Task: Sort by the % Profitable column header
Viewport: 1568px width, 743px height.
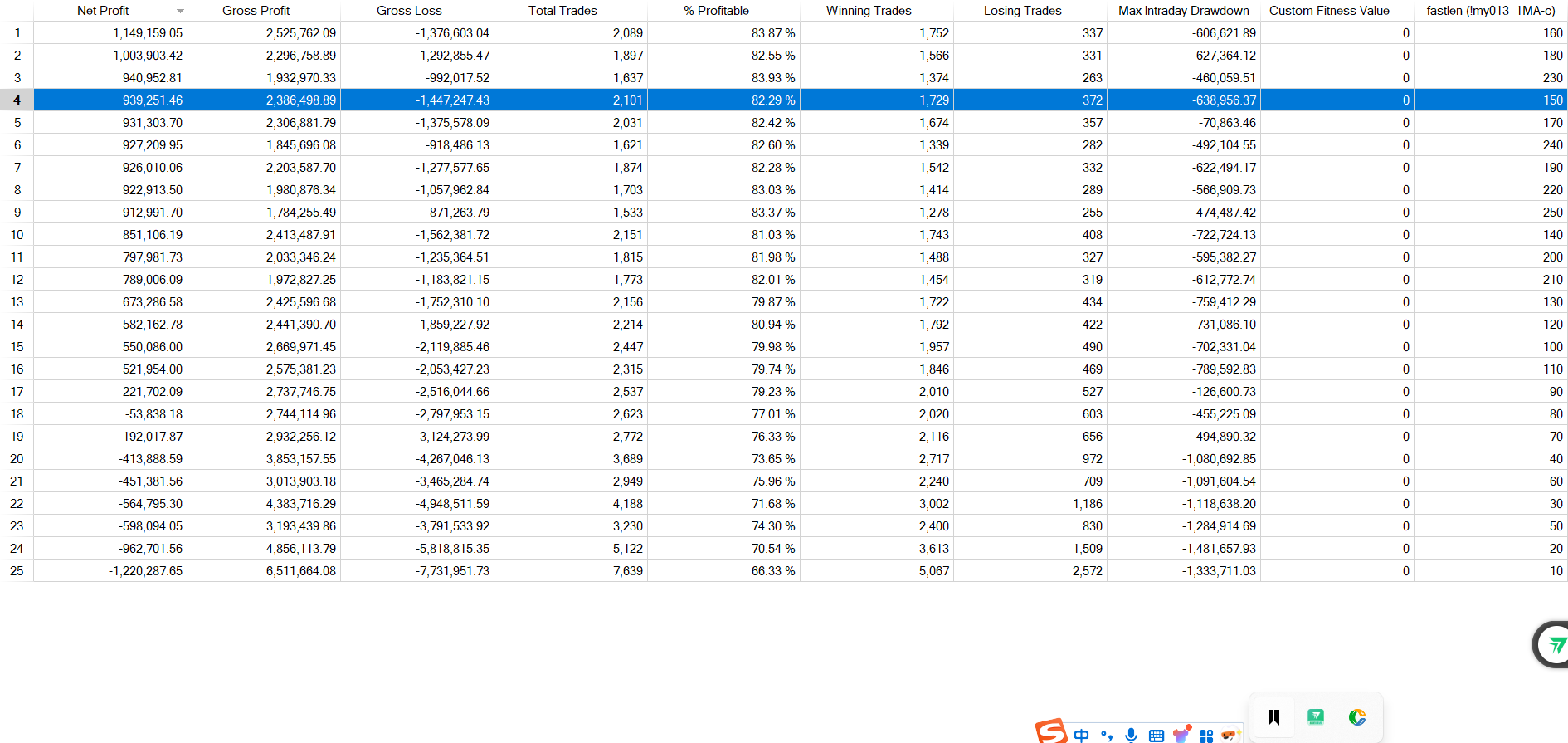Action: tap(716, 11)
